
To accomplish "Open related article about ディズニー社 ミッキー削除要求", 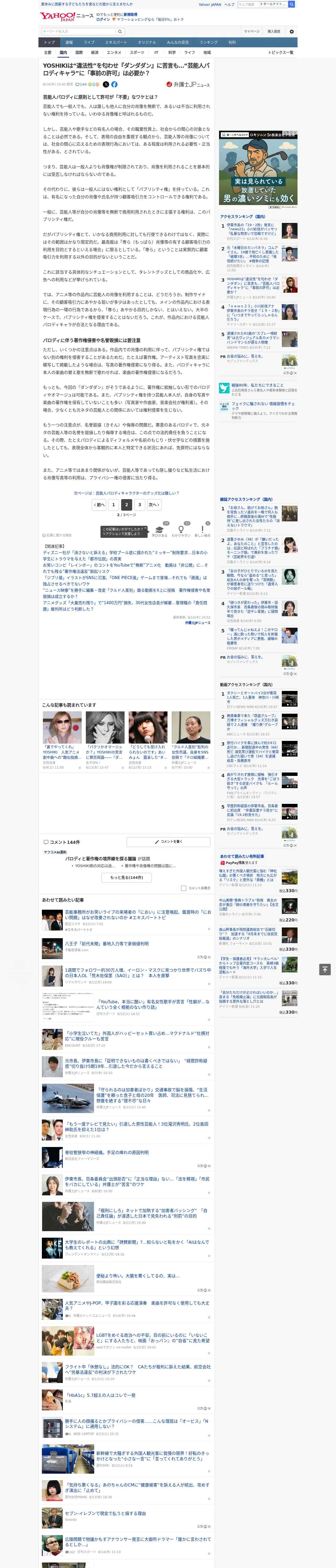I will pyautogui.click(x=125, y=556).
